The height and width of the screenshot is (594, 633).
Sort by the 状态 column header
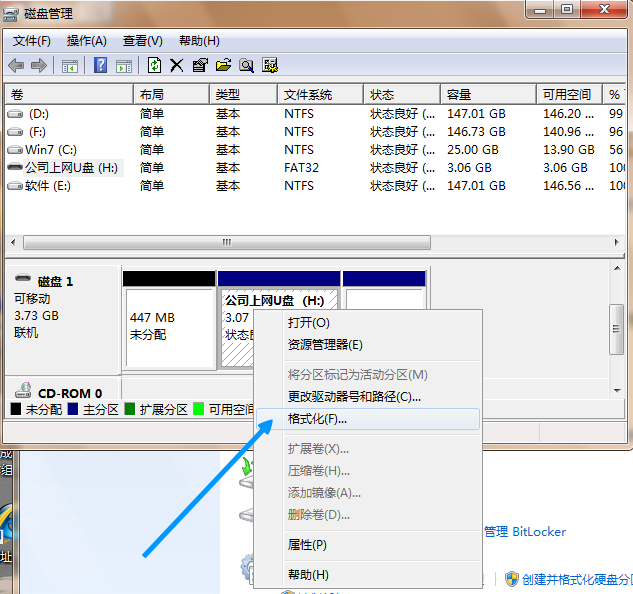[x=402, y=95]
